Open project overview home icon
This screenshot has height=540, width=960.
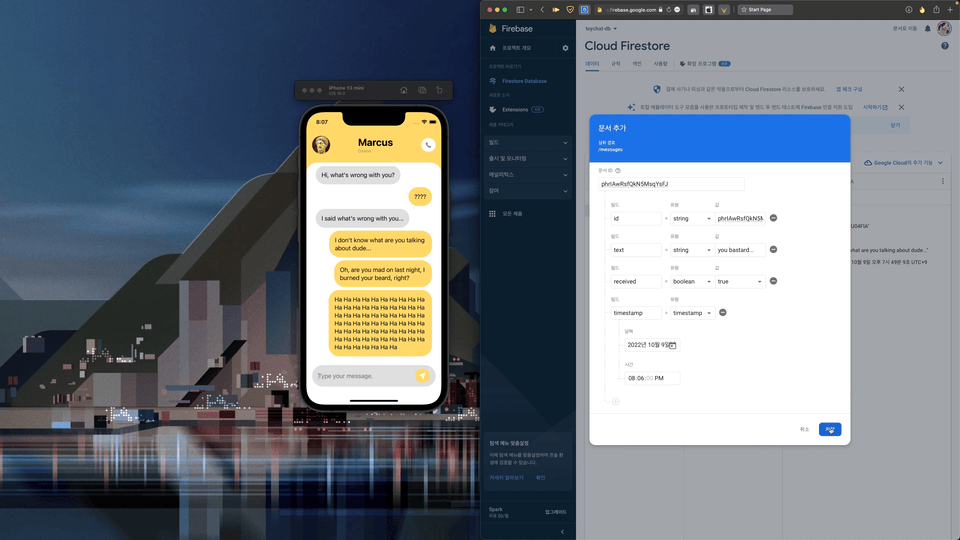point(492,48)
